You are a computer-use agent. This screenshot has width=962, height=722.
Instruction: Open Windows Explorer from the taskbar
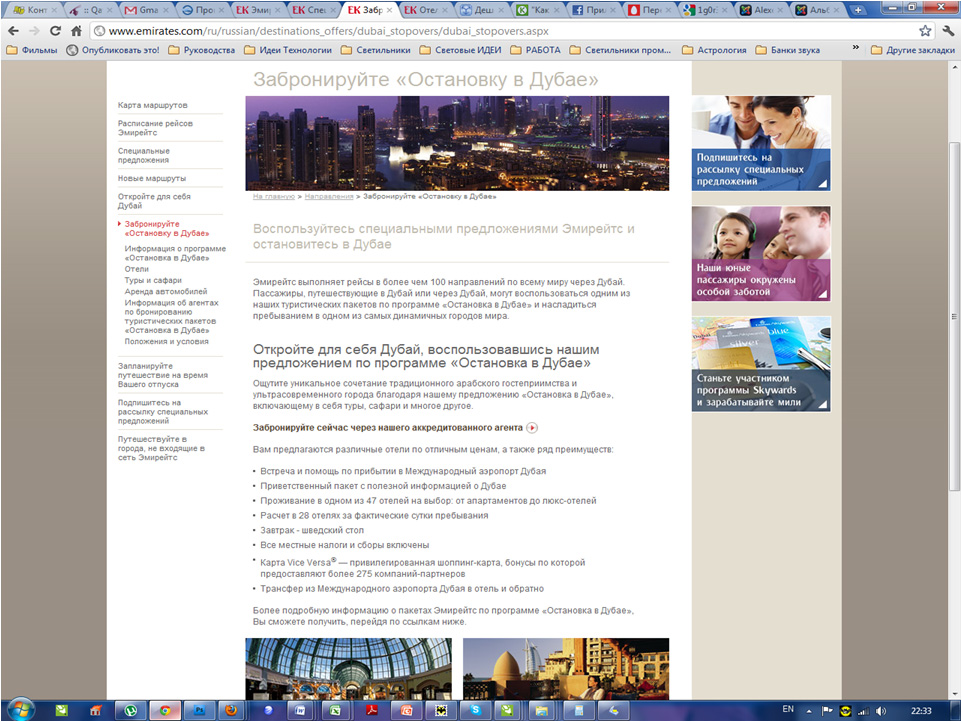(542, 710)
